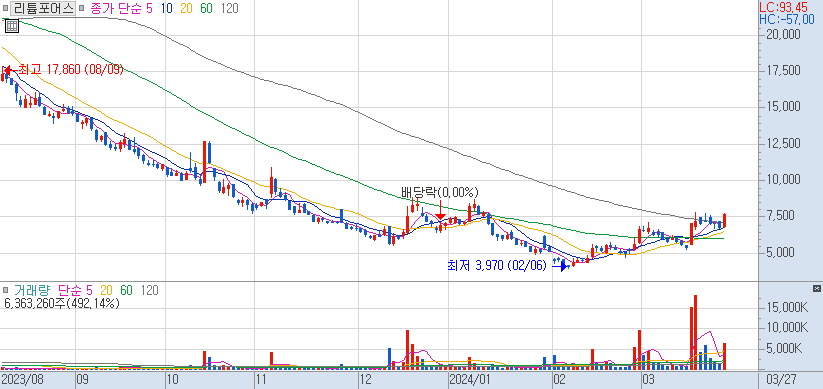The height and width of the screenshot is (389, 823).
Task: Click the 20,000 price axis label
Action: pyautogui.click(x=783, y=34)
